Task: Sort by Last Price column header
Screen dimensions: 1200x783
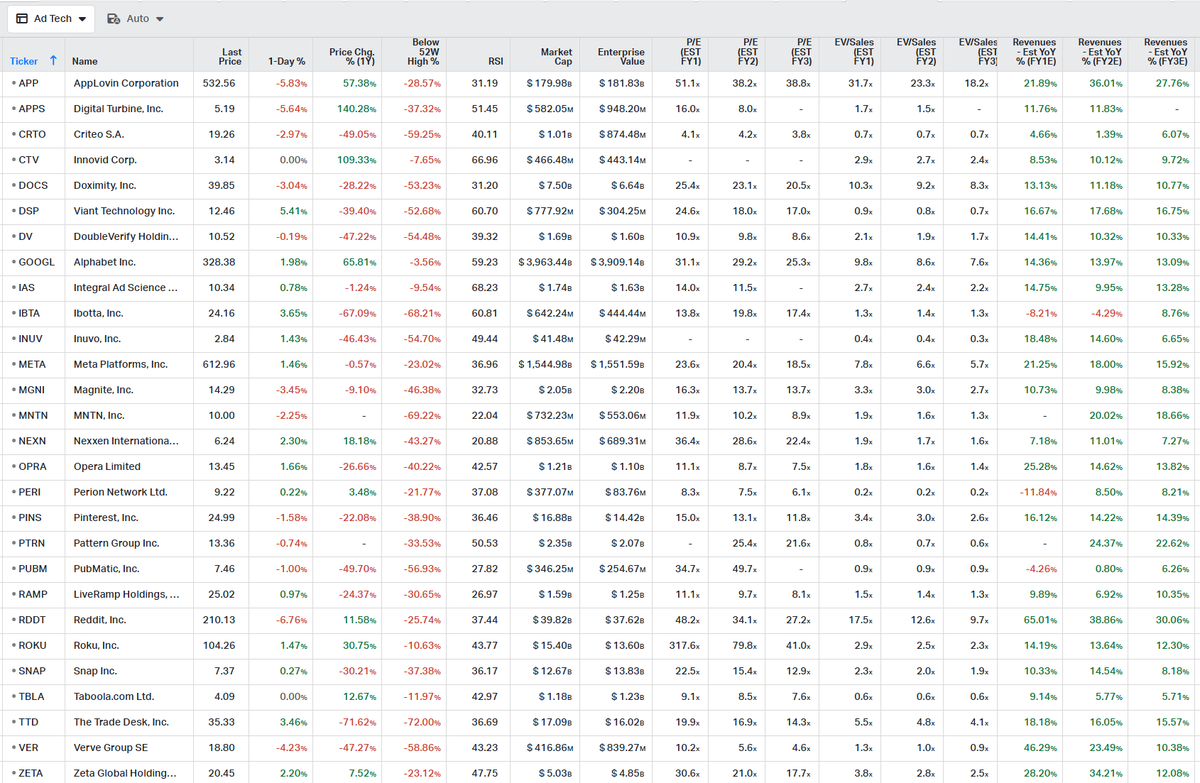Action: (x=231, y=56)
